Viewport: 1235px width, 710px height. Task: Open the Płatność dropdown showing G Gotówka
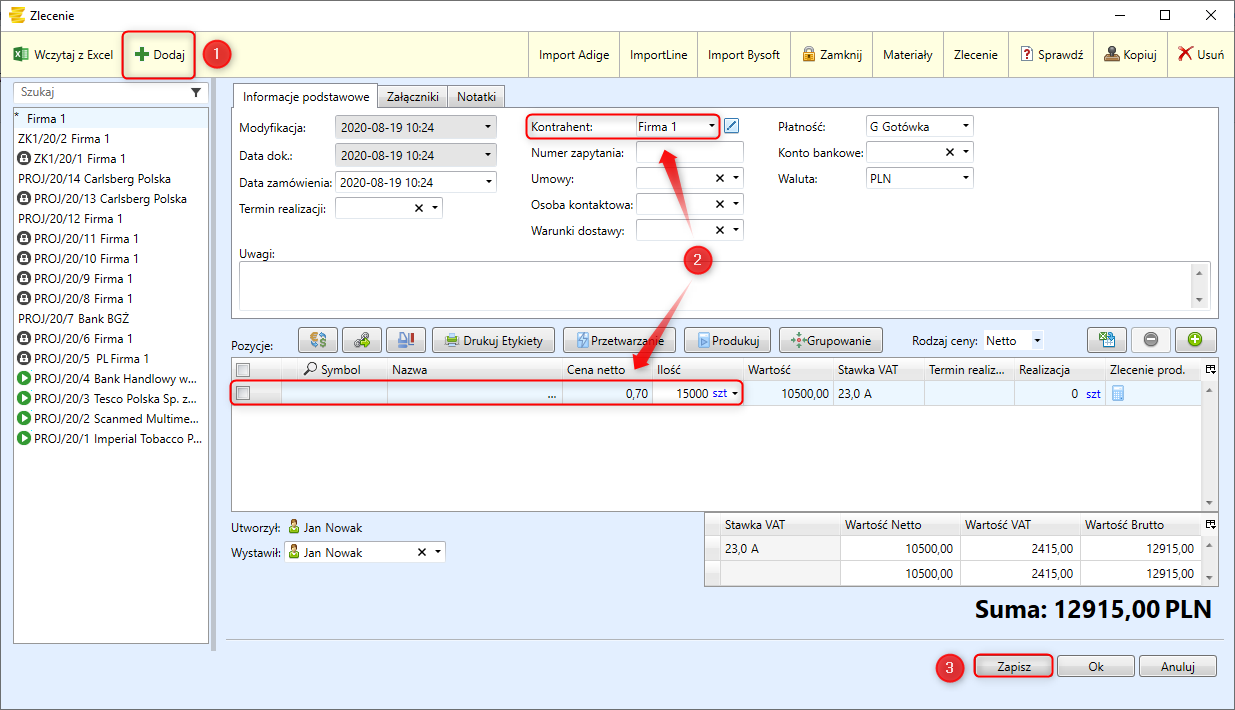tap(918, 126)
